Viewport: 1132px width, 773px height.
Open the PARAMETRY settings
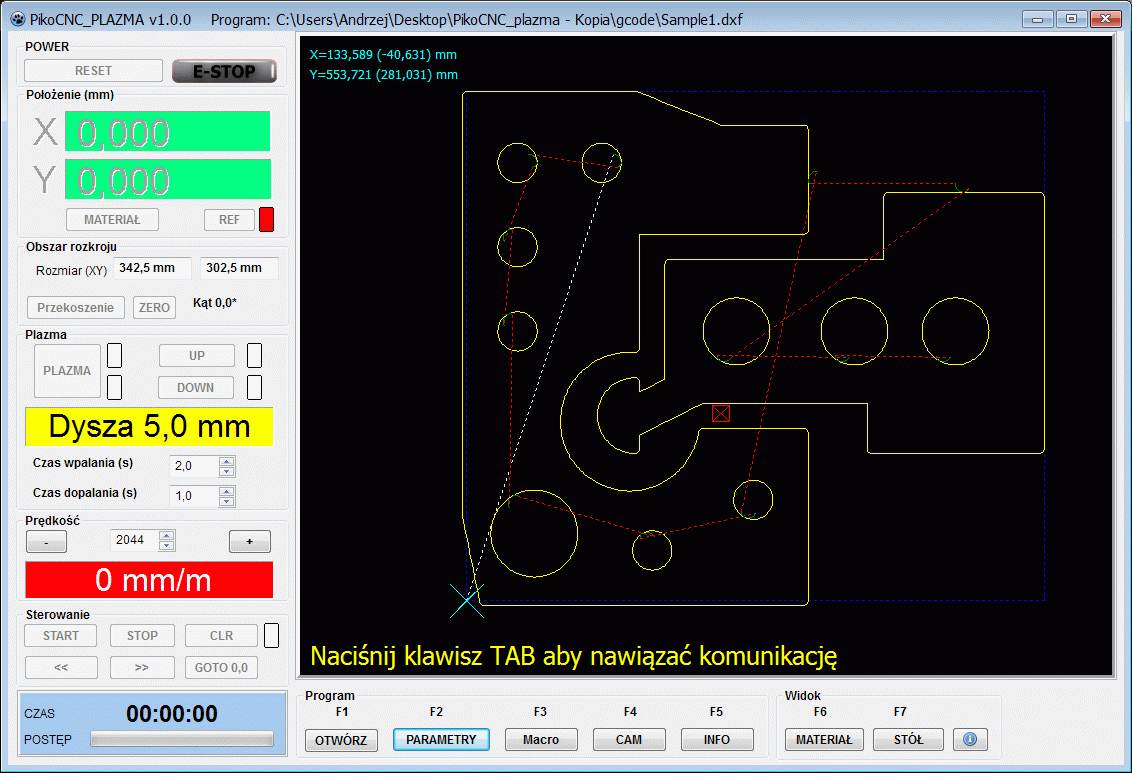click(x=441, y=739)
